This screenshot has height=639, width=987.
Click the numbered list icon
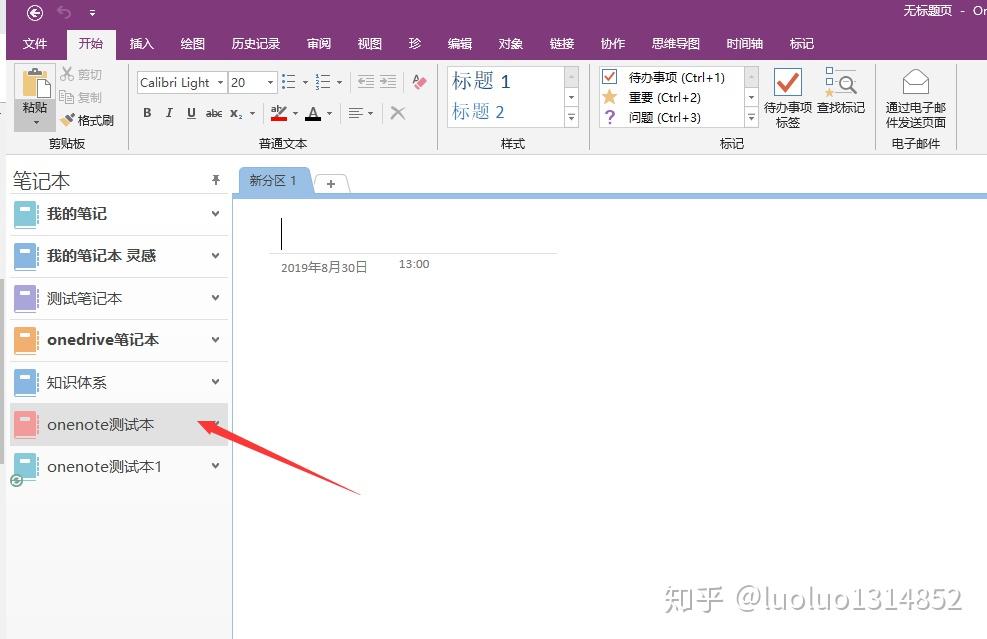point(323,82)
